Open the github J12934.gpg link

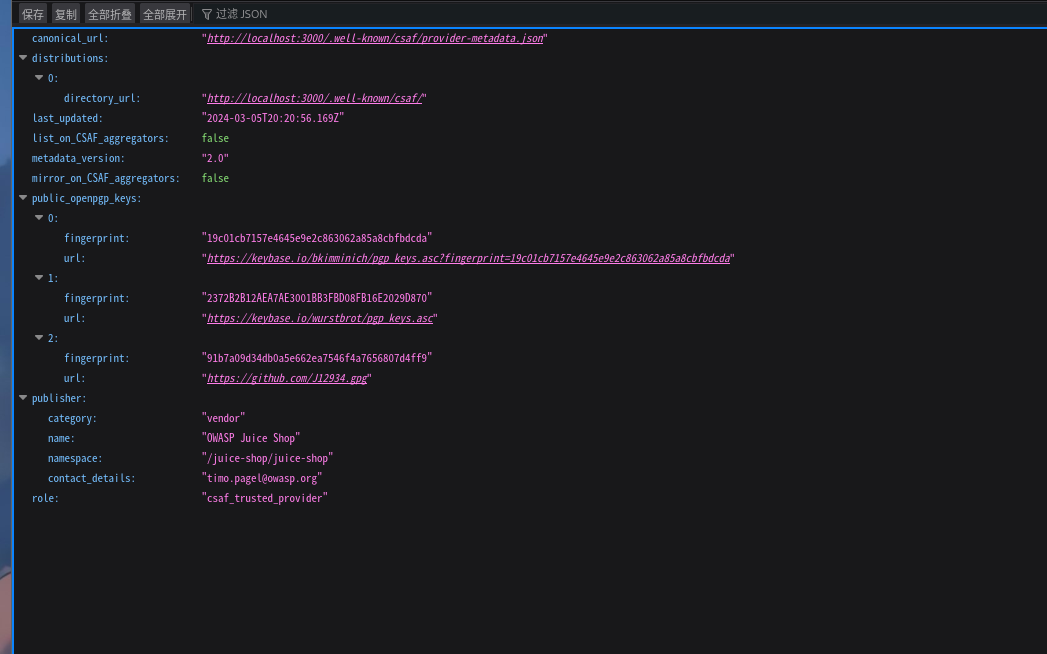pos(287,378)
